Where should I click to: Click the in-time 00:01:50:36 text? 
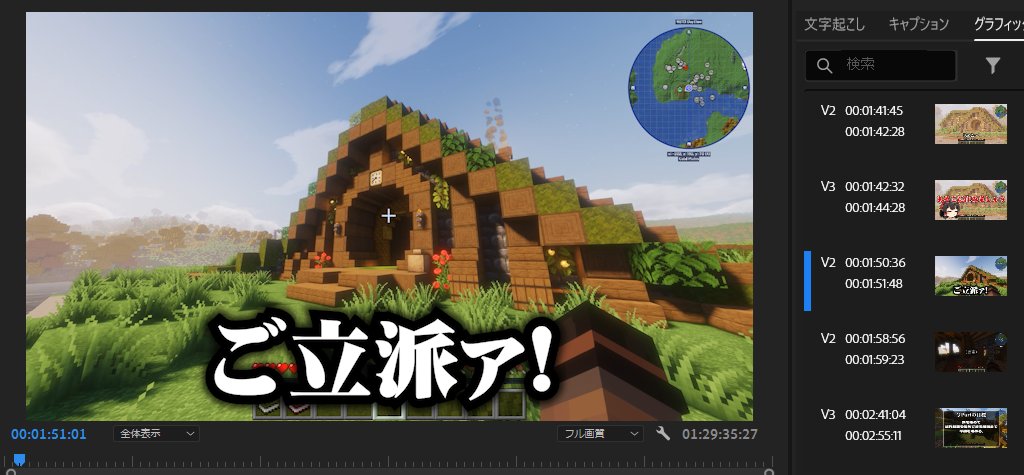coord(874,263)
